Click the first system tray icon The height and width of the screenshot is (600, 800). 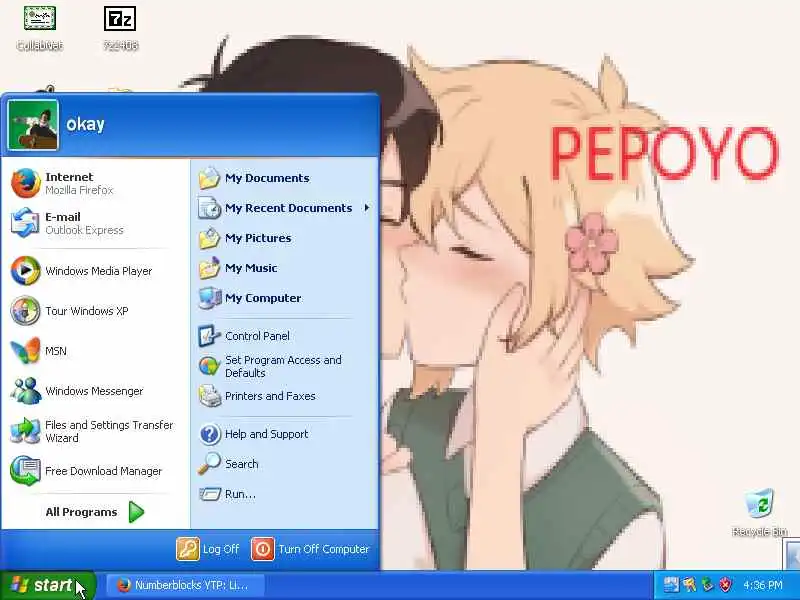point(671,585)
